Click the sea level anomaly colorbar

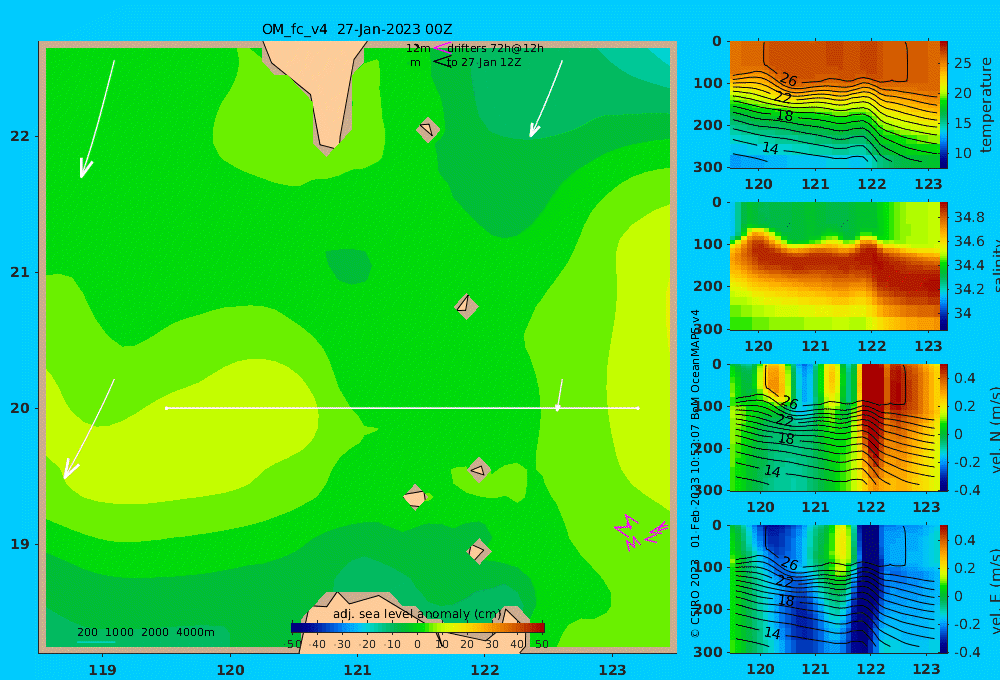pyautogui.click(x=418, y=628)
